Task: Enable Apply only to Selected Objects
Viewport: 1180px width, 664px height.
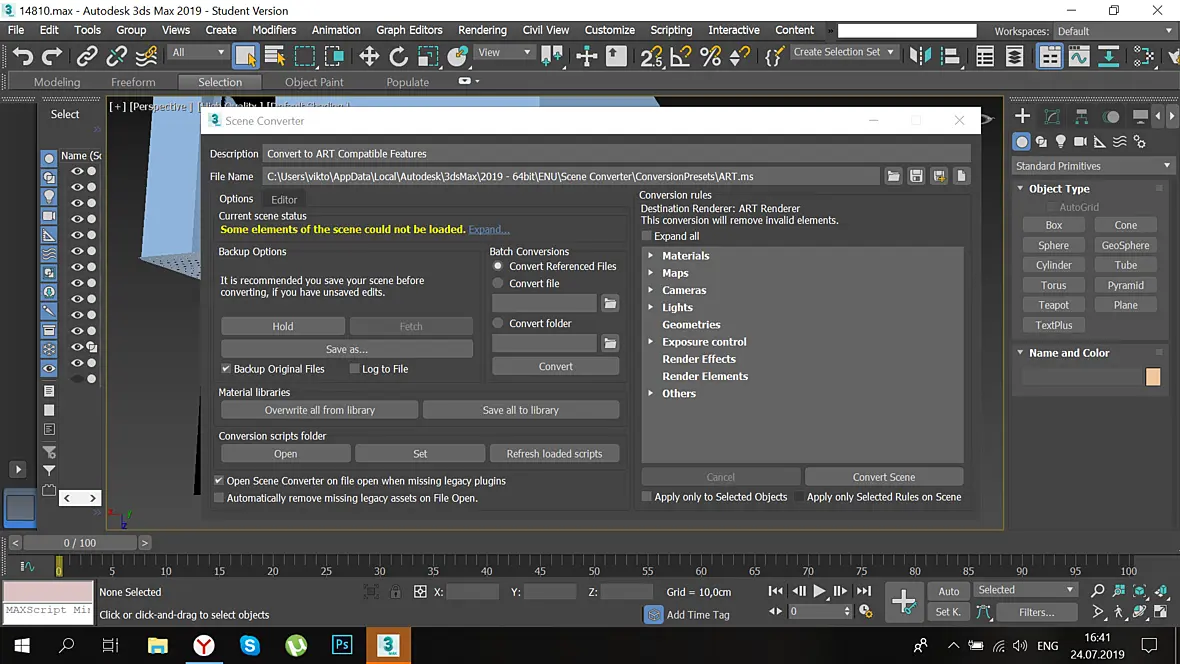Action: [646, 497]
